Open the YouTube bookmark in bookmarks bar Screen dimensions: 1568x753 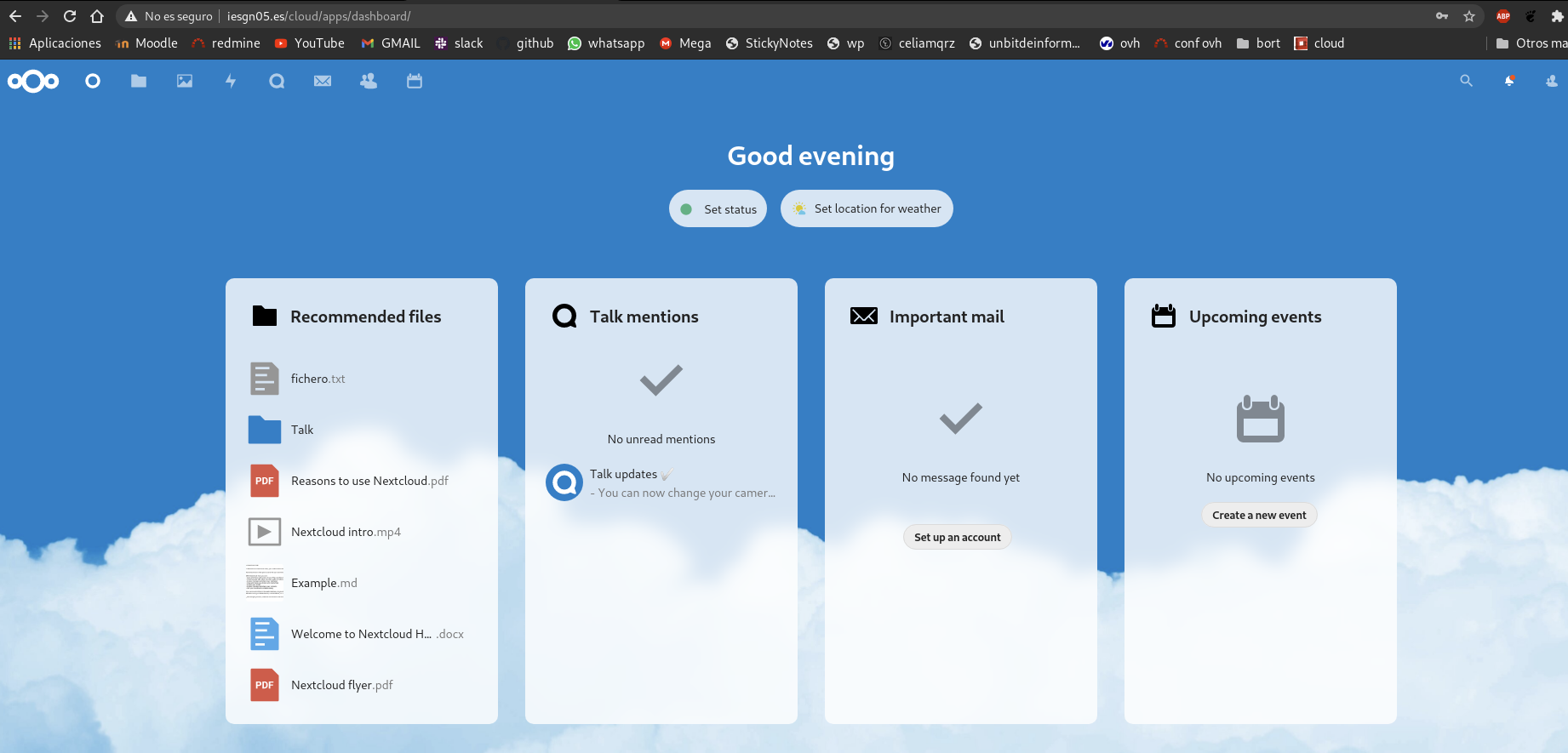(x=310, y=43)
